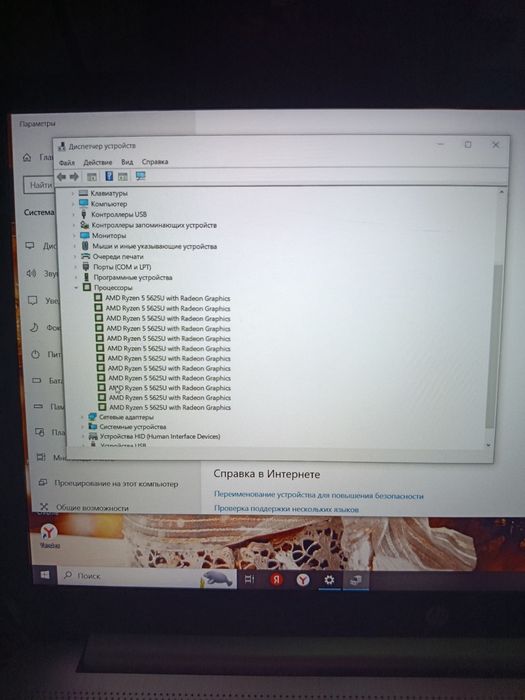Click the red Yandex icon on the taskbar
The image size is (525, 700).
[276, 579]
